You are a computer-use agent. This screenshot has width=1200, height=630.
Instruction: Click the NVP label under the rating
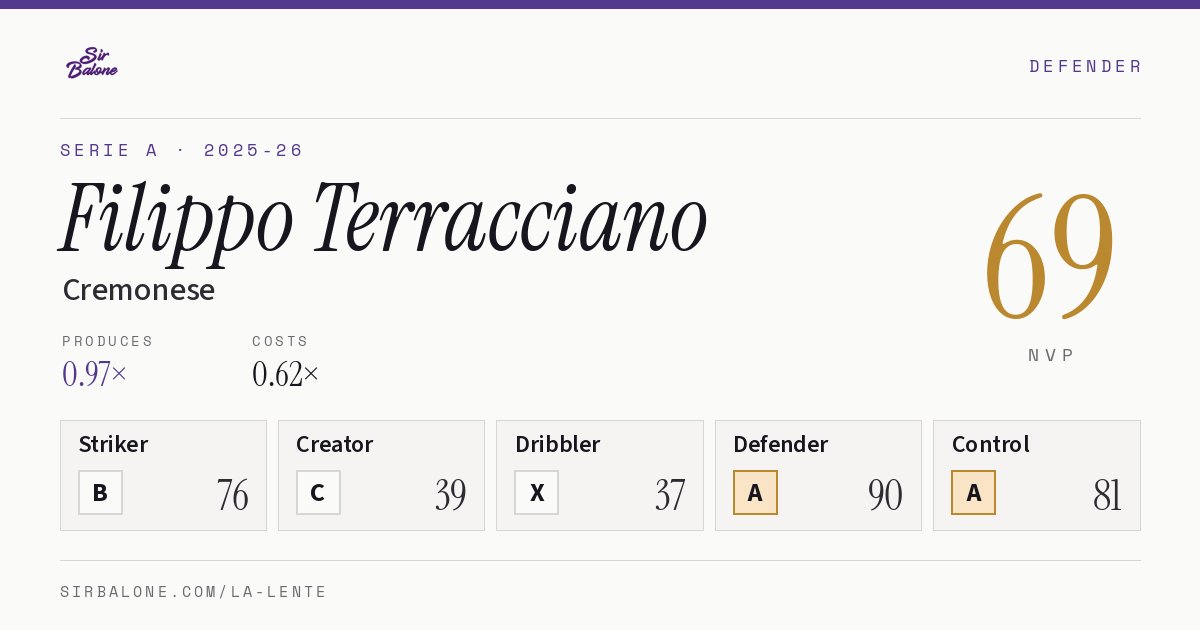pos(1051,355)
